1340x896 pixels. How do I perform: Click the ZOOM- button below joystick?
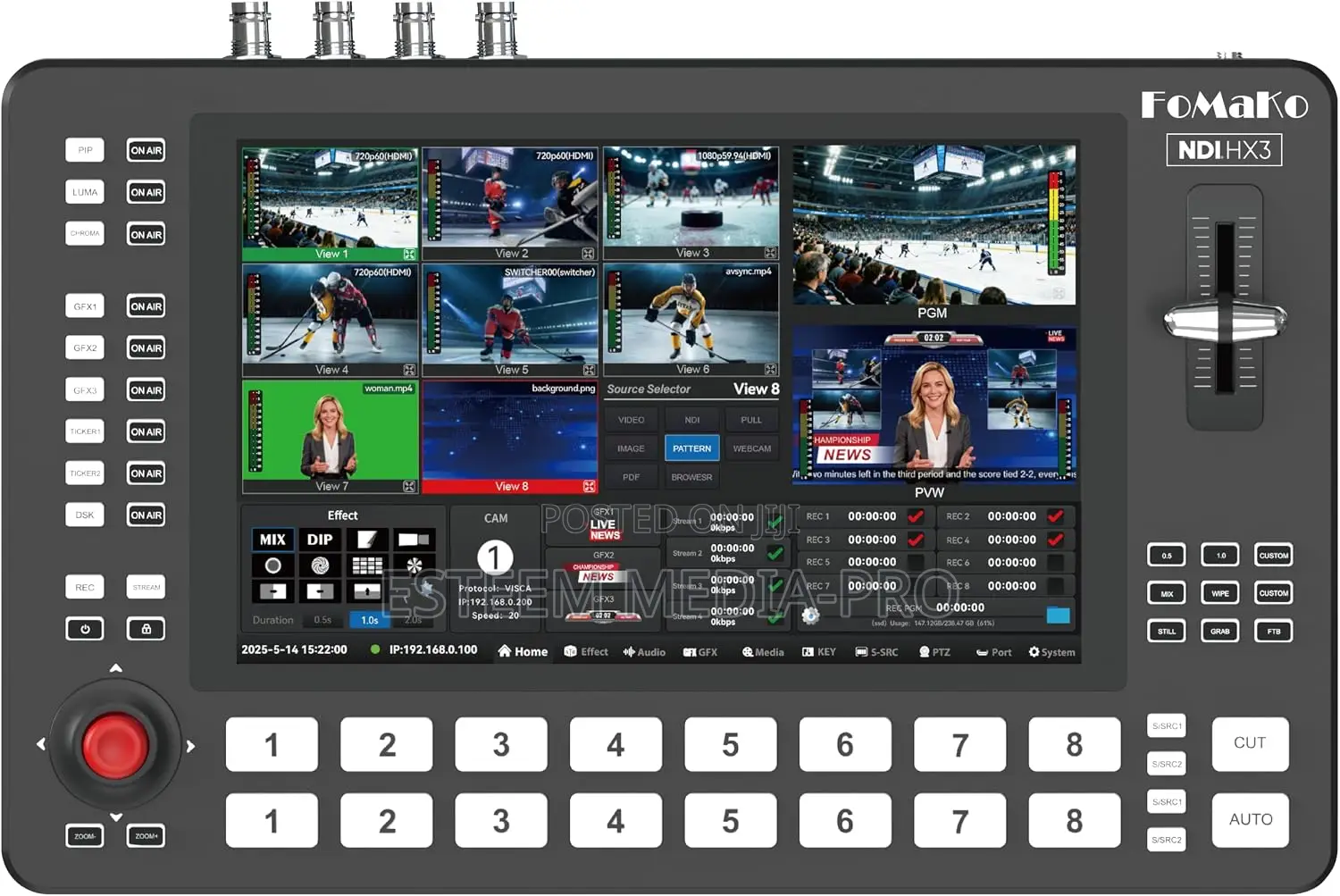pos(85,836)
